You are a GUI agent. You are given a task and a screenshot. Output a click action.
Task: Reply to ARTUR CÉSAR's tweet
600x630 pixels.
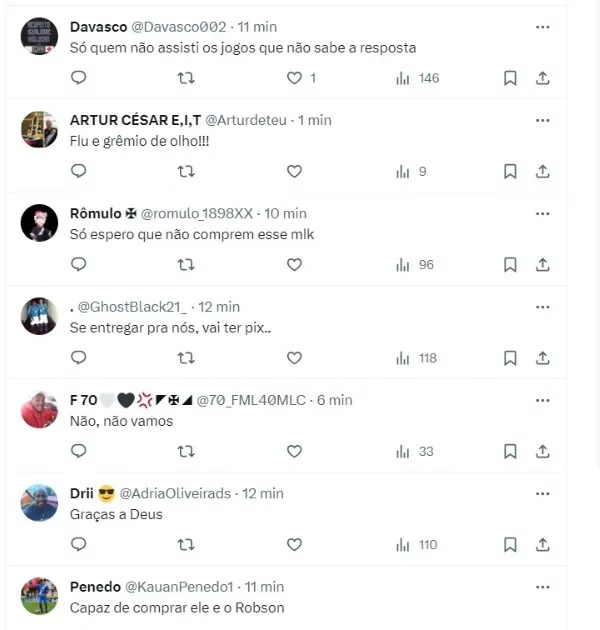tap(79, 171)
